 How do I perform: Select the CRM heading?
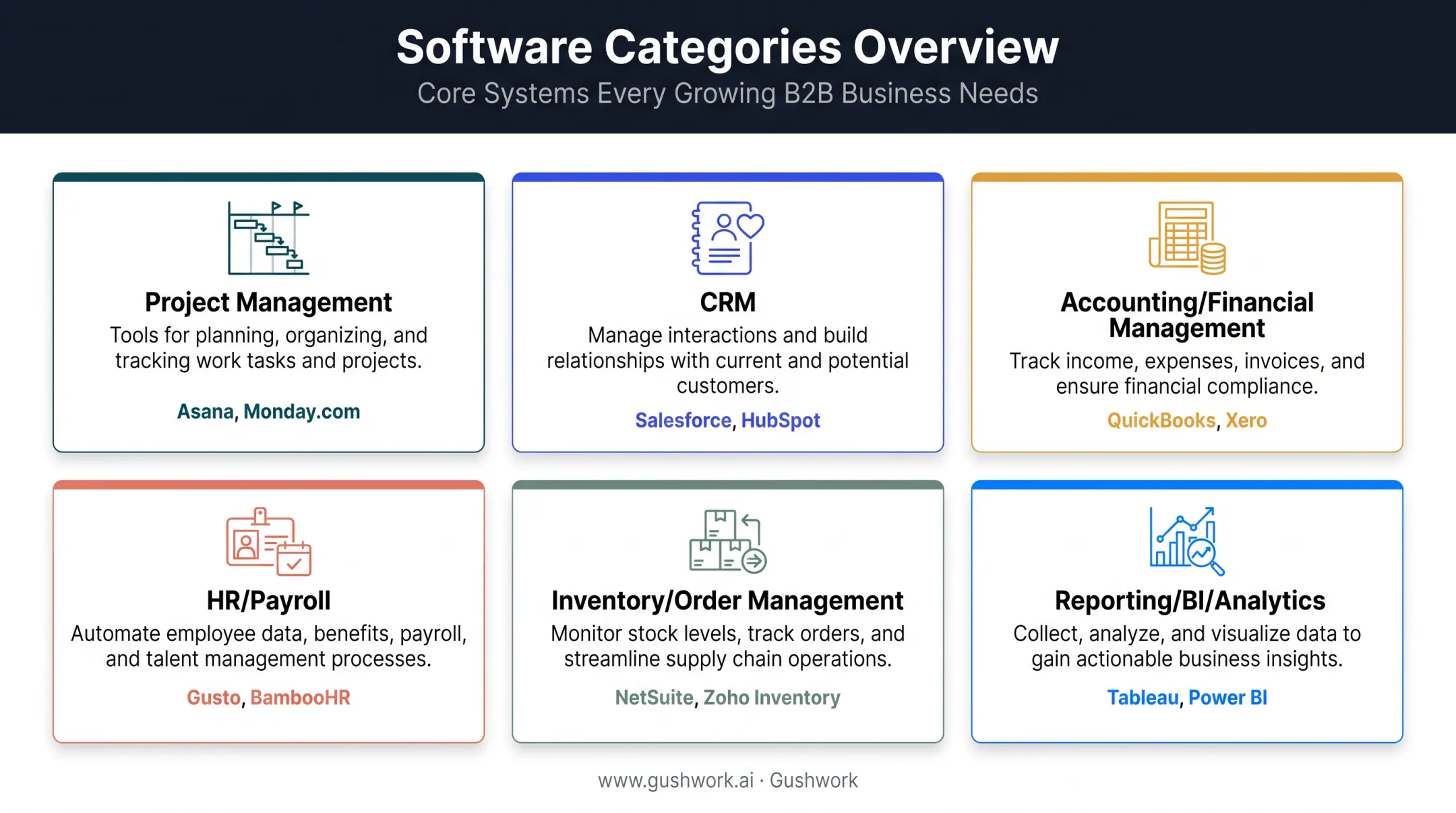(x=728, y=302)
